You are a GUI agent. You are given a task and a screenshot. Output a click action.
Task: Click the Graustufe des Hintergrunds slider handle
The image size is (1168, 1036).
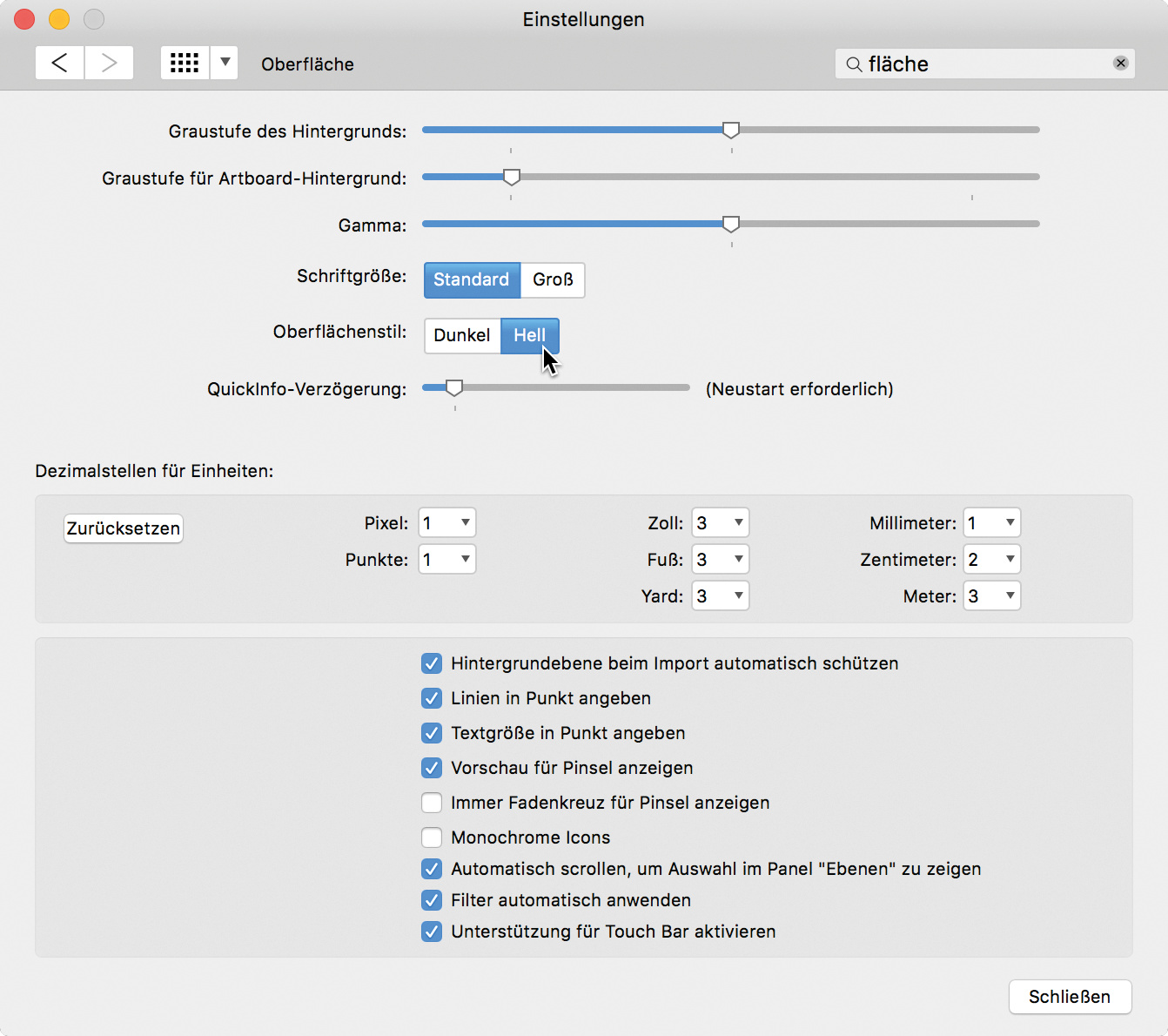point(731,130)
